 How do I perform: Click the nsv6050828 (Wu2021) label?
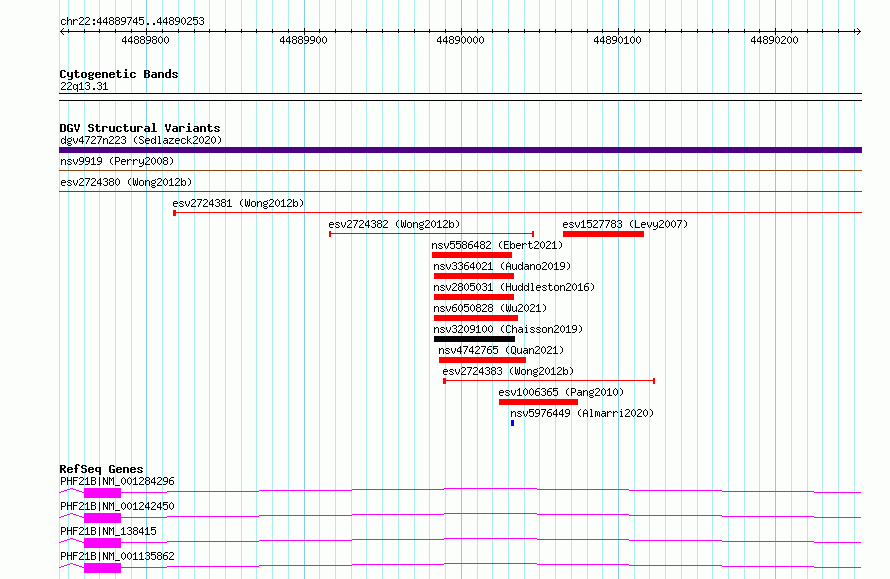(490, 308)
